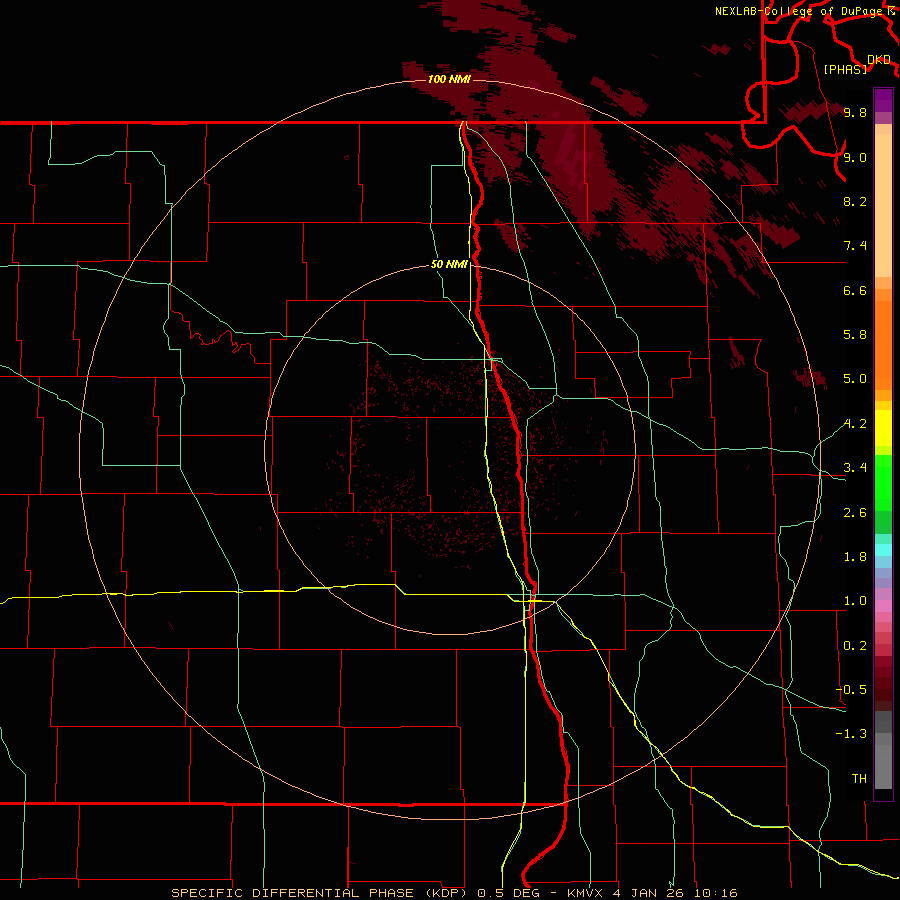Click the 4.2 scale value
Viewport: 900px width, 900px height.
pyautogui.click(x=855, y=424)
